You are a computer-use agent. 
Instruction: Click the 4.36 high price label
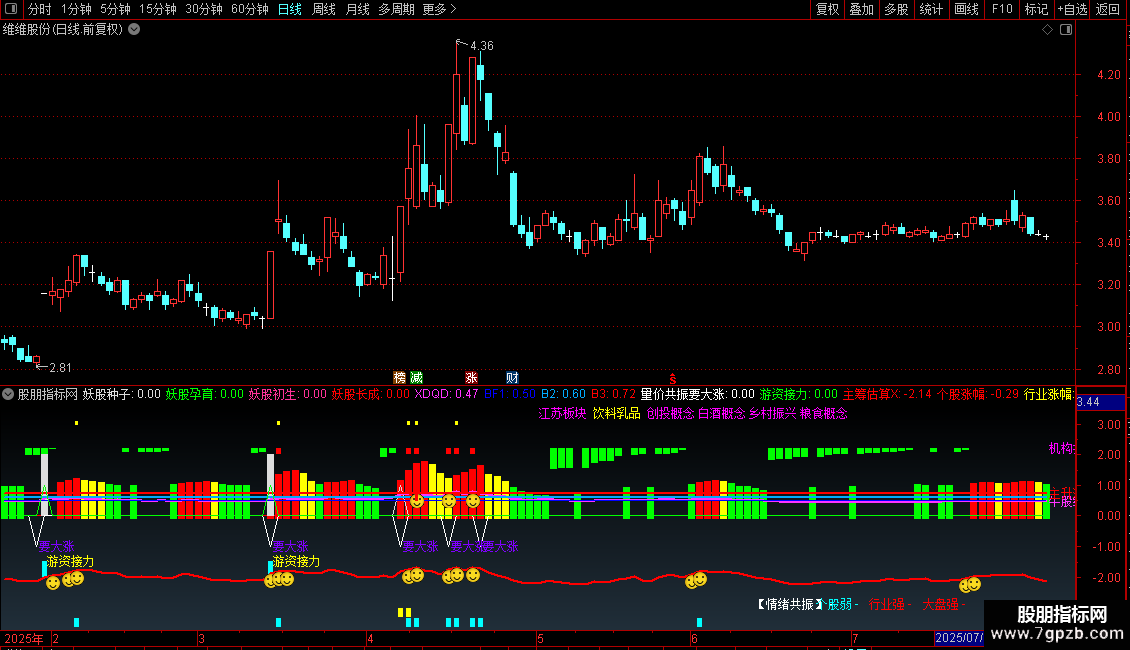[481, 45]
